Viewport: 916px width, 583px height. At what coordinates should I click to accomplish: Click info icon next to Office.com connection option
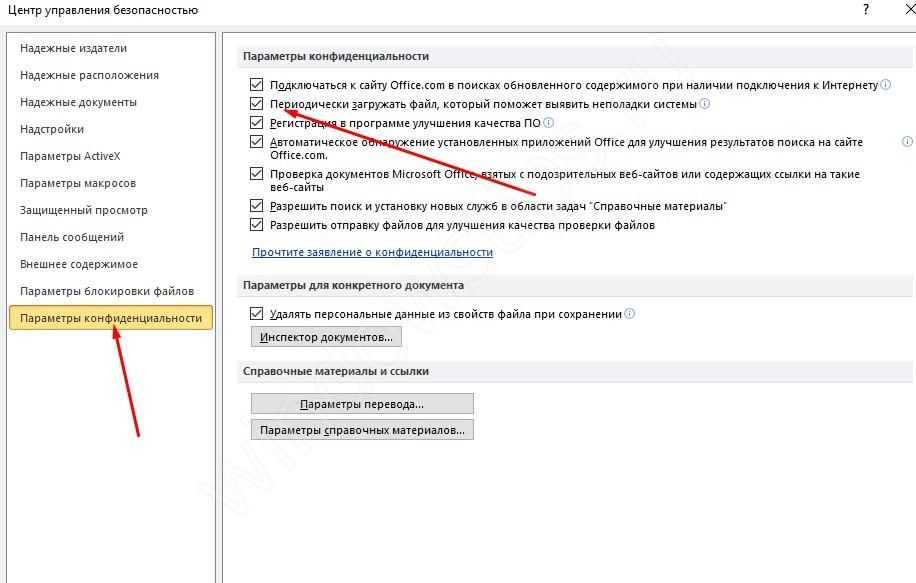[x=885, y=86]
